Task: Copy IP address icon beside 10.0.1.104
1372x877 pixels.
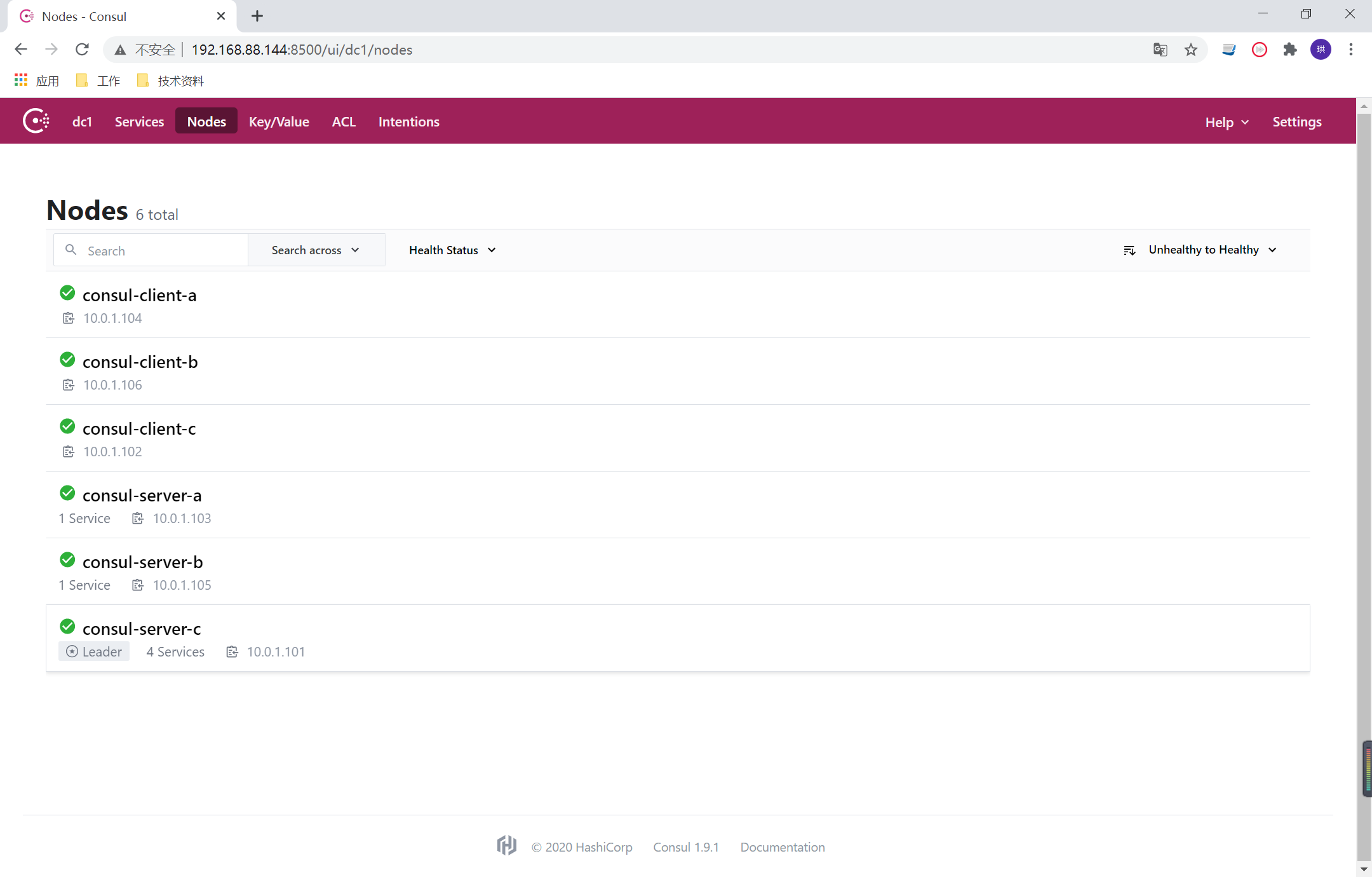Action: pyautogui.click(x=69, y=318)
